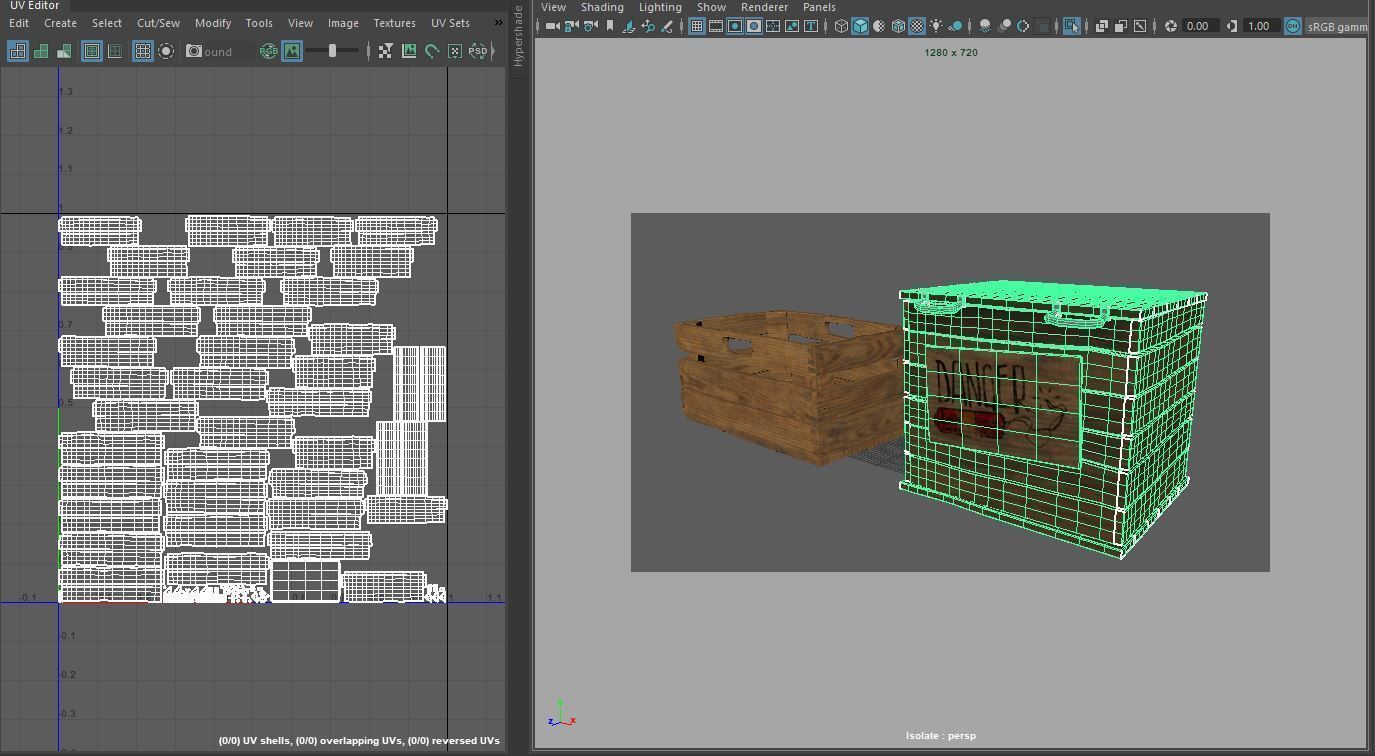Click the boxed-dots icon before the PSD icon
The image size is (1375, 756).
pyautogui.click(x=455, y=51)
